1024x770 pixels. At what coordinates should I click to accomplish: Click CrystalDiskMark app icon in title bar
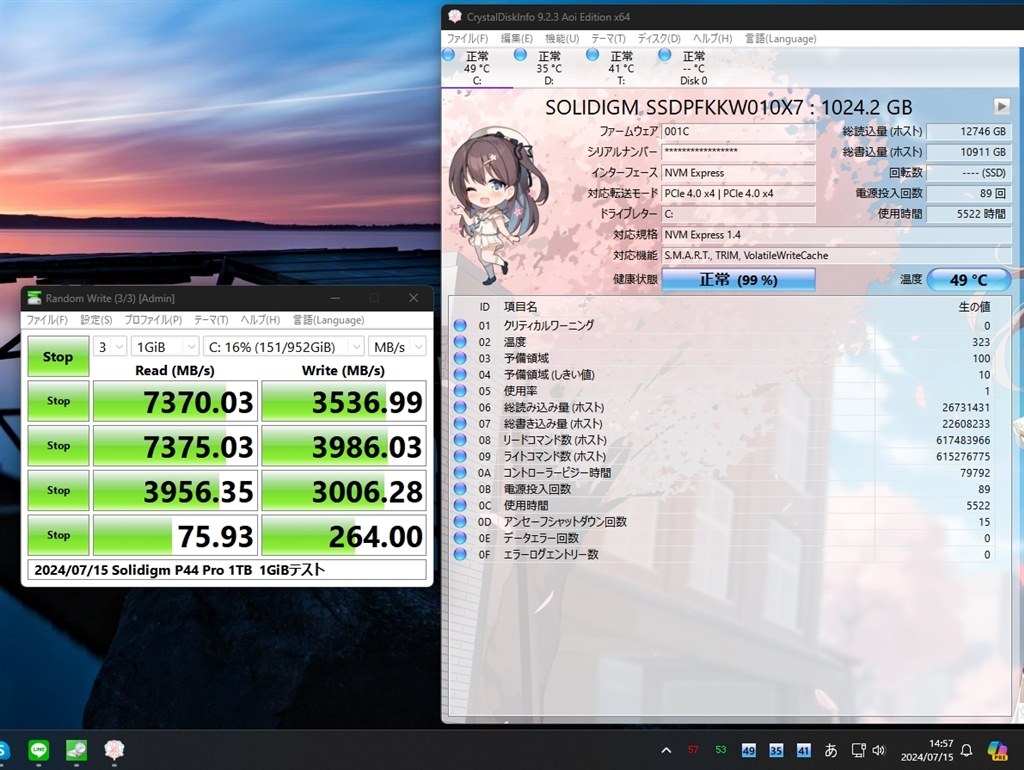[x=34, y=298]
